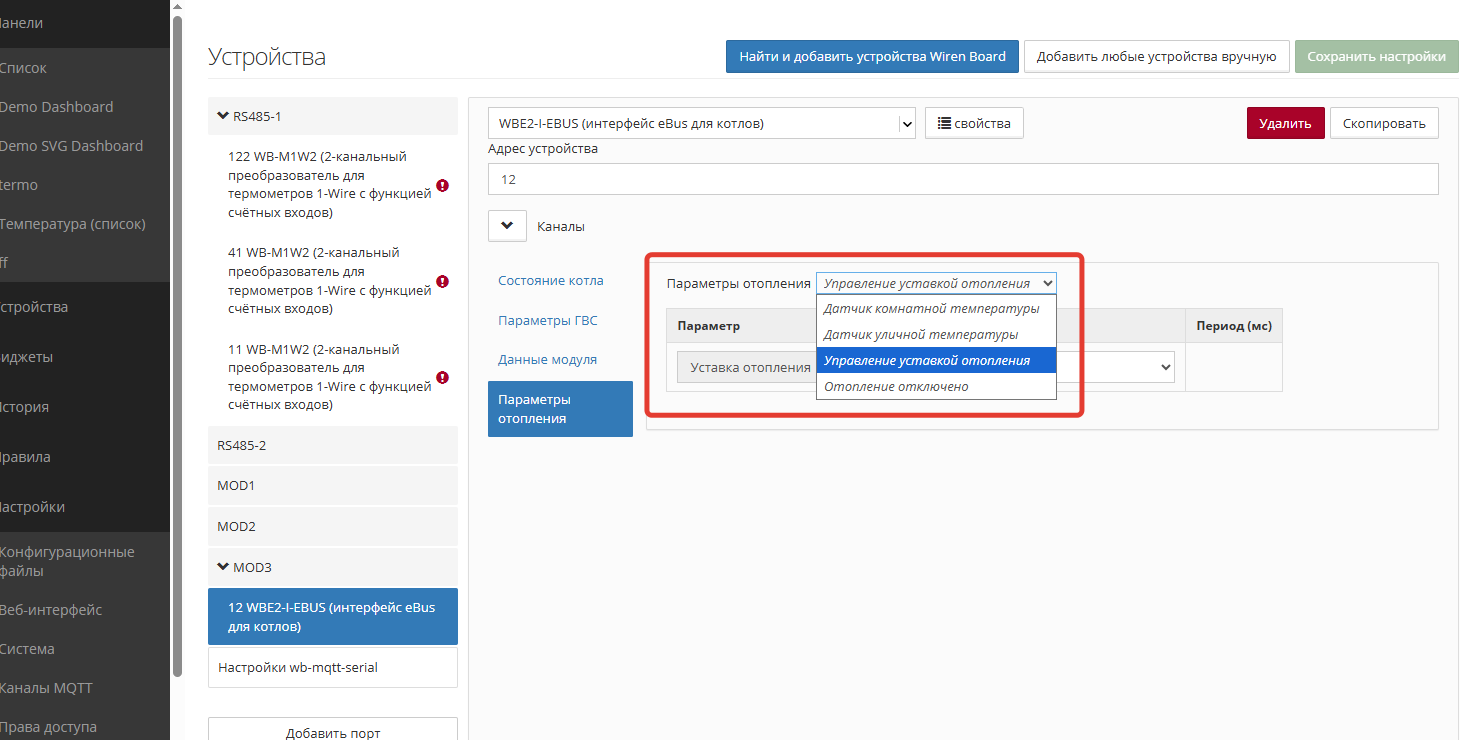Switch to 'Состояние котла' tab

[551, 281]
